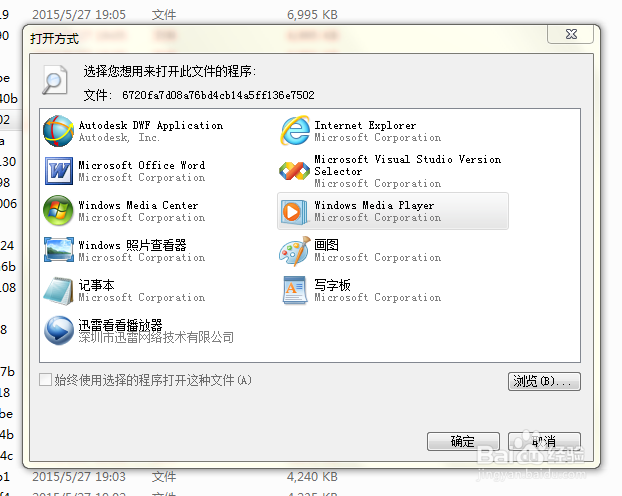Click 'Microsoft Office Word' program name
This screenshot has height=496, width=622.
click(142, 165)
